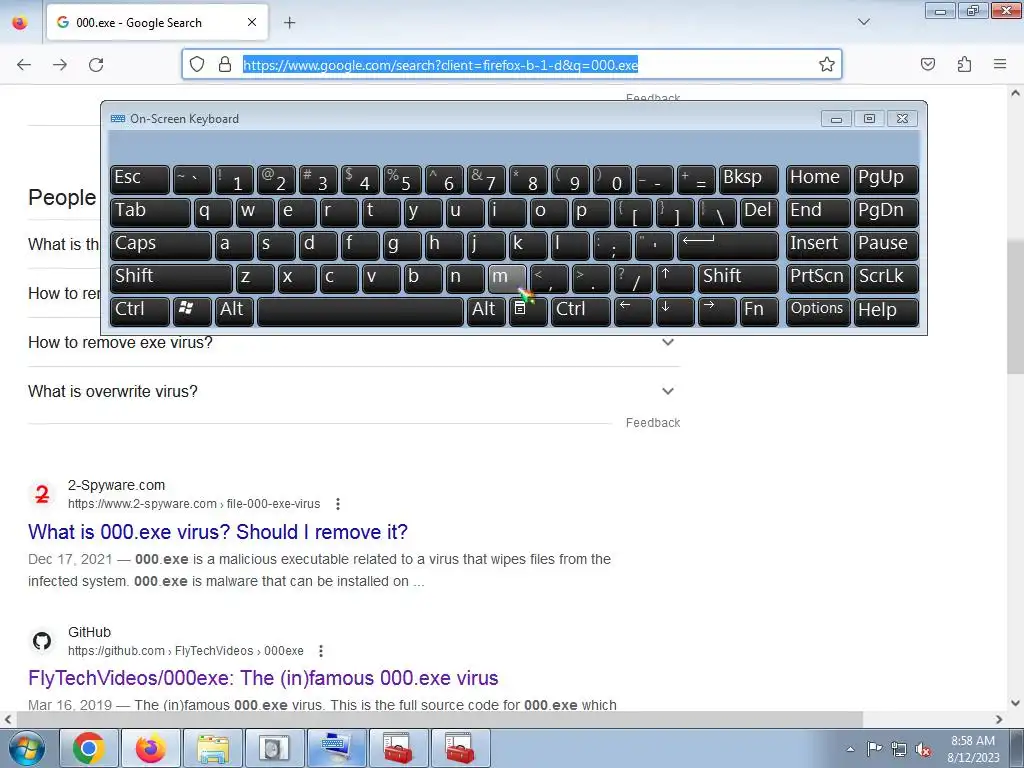The width and height of the screenshot is (1024, 768).
Task: Click the down arrow key on keyboard
Action: point(675,310)
